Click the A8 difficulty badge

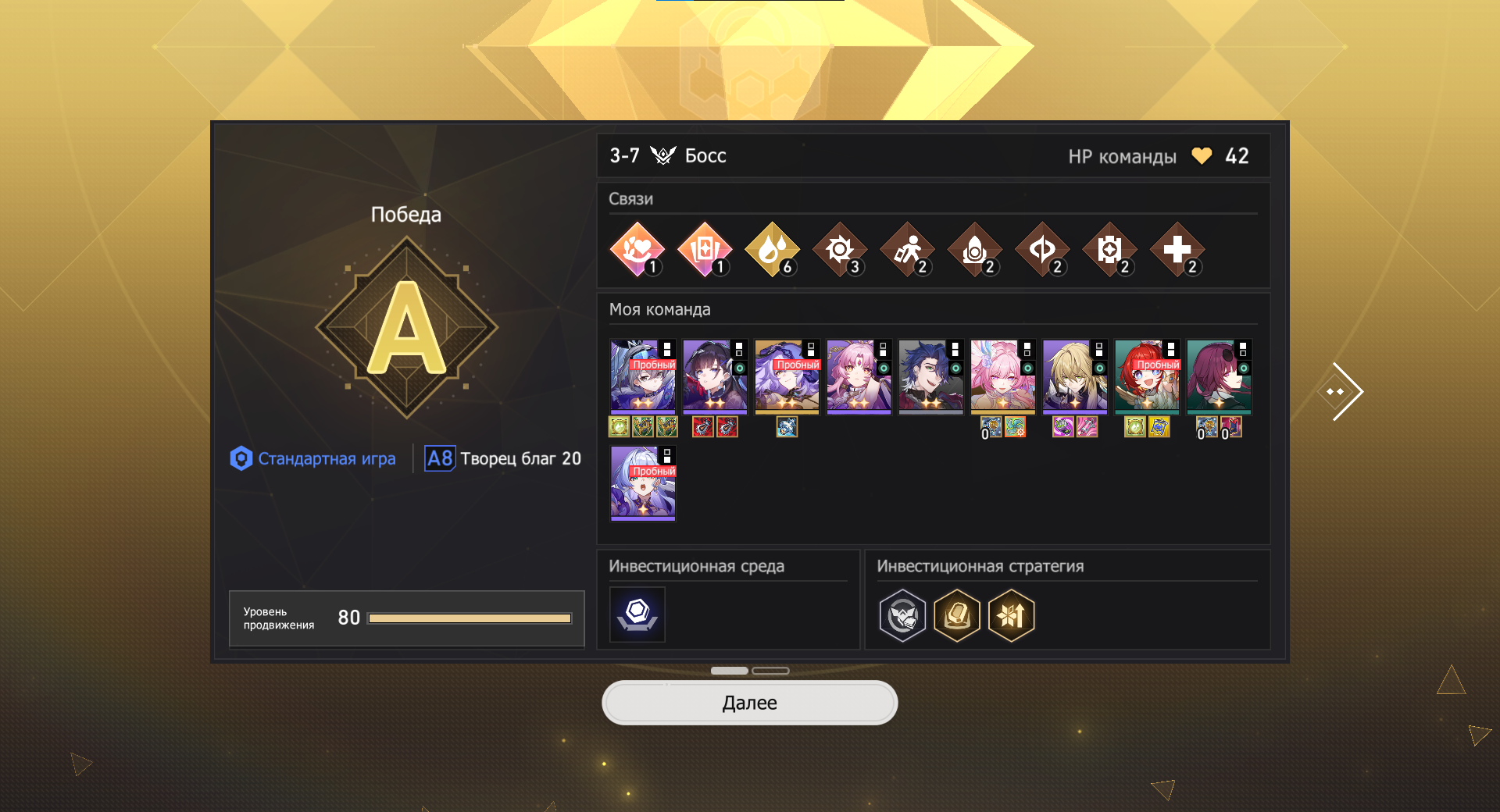coord(440,458)
